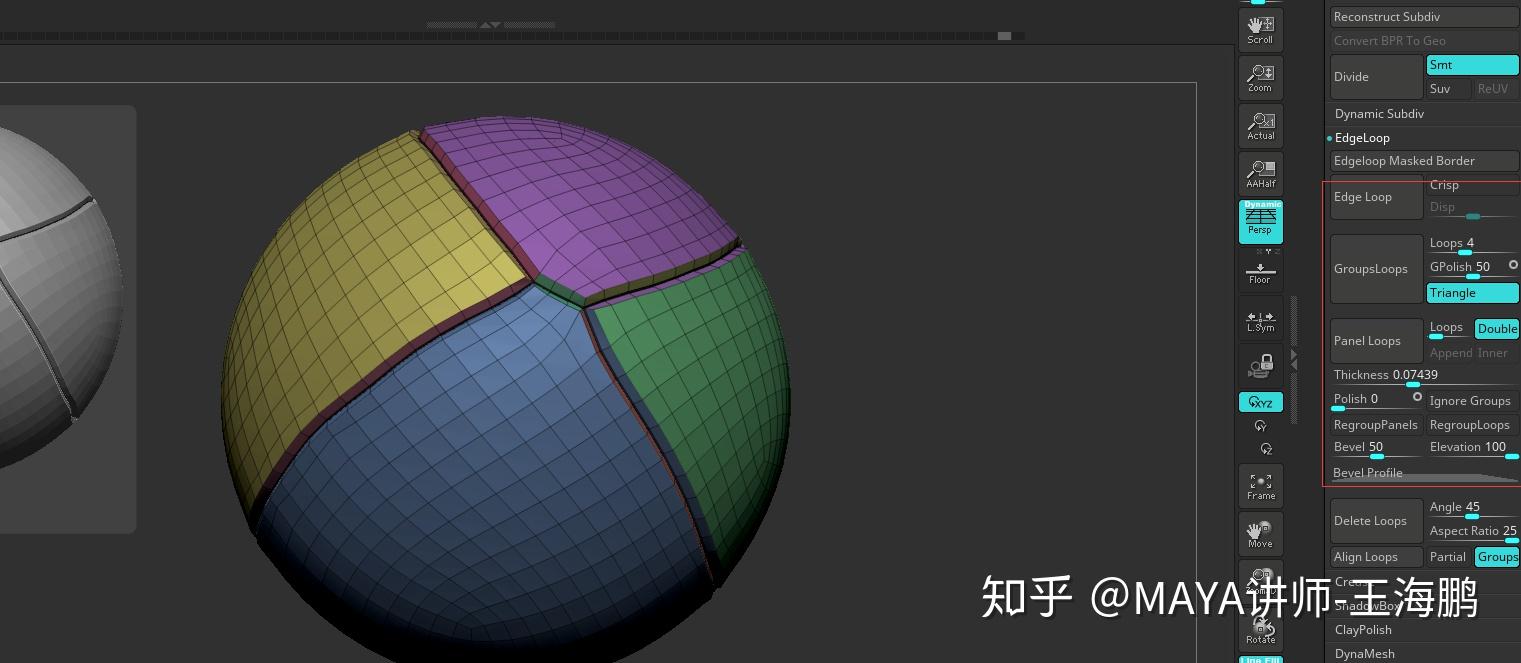Toggle Smt smoothing next to Divide
1521x663 pixels.
[1471, 64]
